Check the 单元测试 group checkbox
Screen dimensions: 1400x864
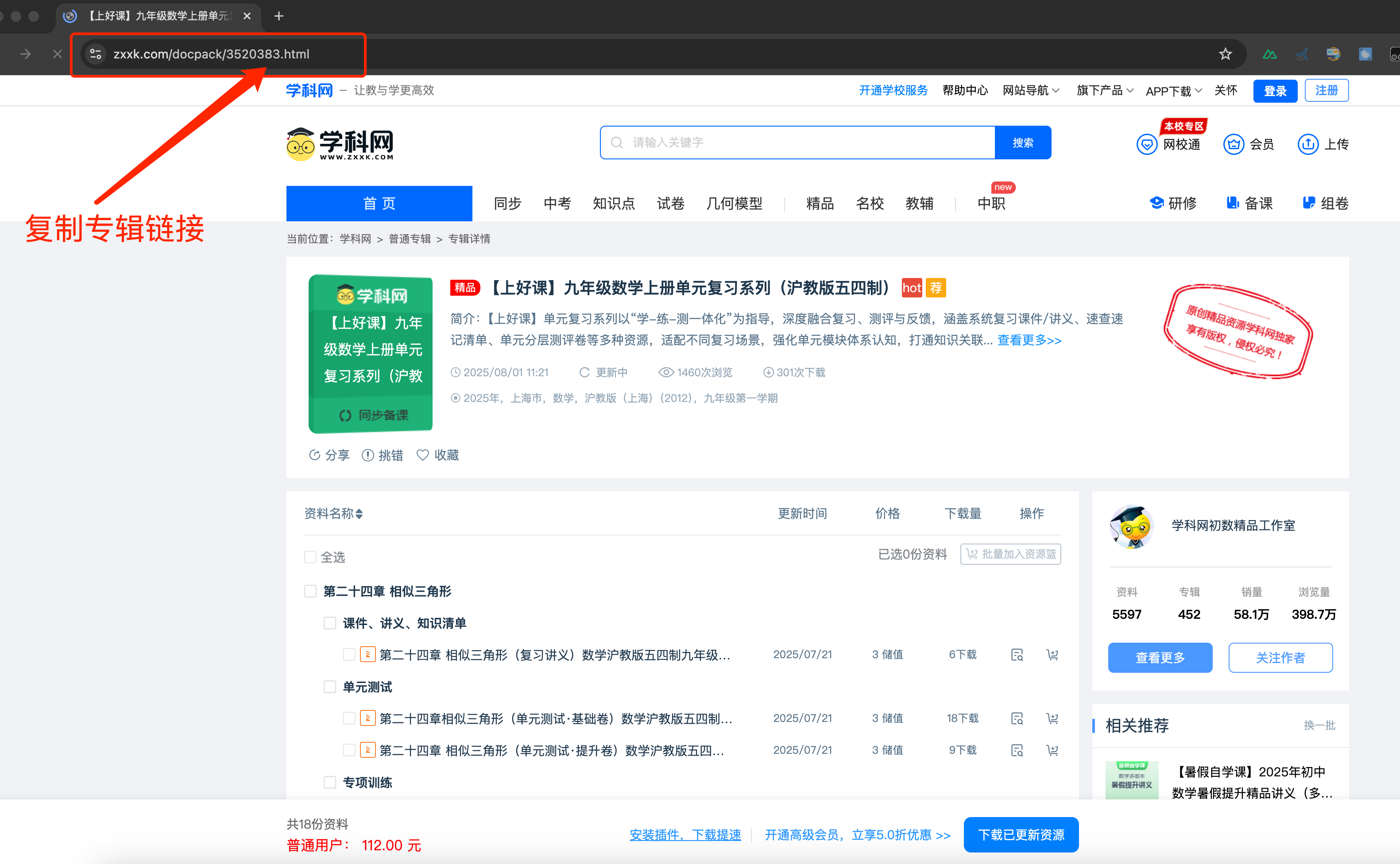click(x=330, y=687)
